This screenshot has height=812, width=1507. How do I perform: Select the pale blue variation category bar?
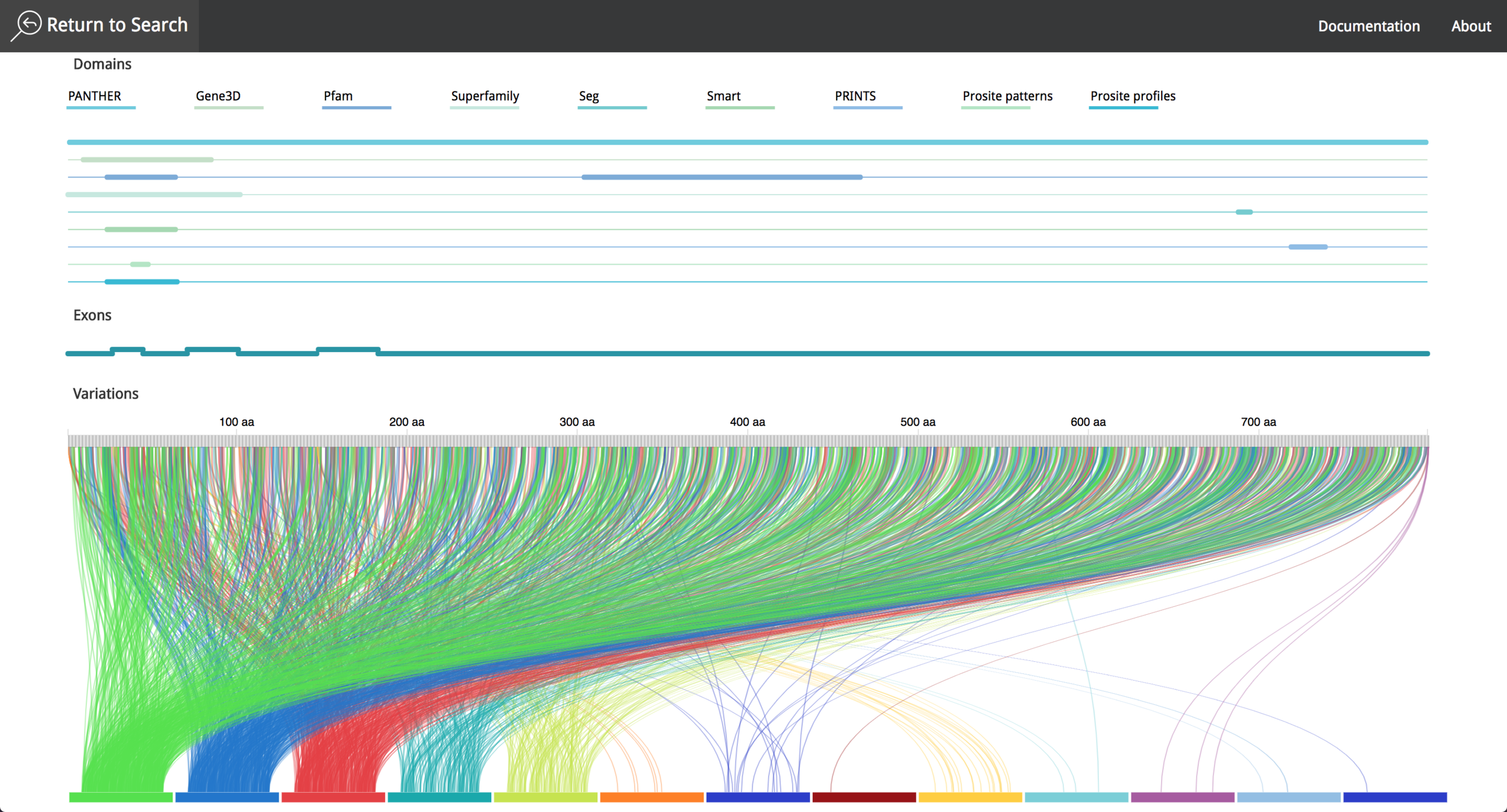pos(1289,798)
